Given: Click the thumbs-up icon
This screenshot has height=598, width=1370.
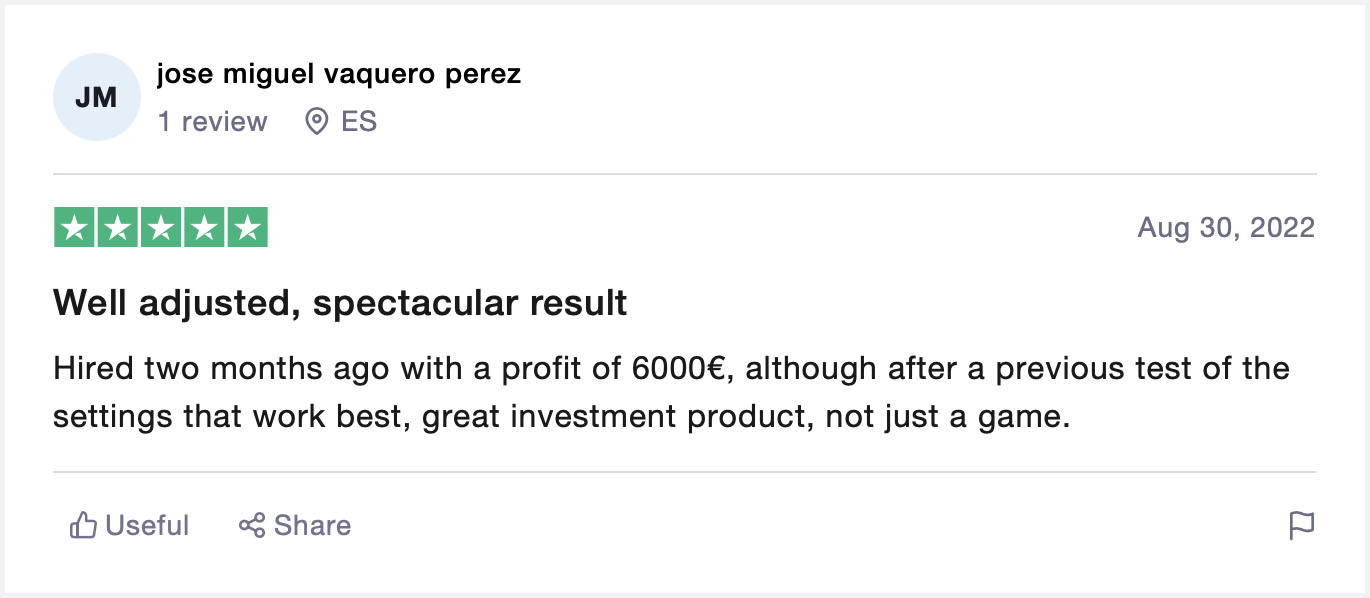Looking at the screenshot, I should tap(82, 525).
